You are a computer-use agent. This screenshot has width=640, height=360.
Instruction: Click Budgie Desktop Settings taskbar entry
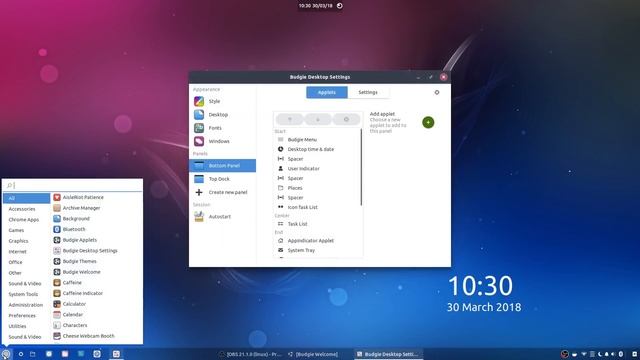point(388,354)
